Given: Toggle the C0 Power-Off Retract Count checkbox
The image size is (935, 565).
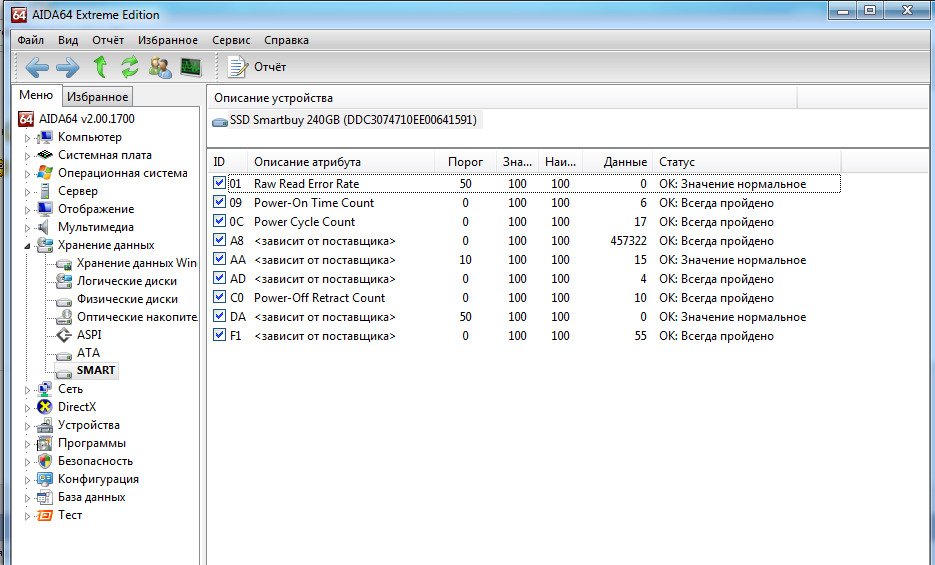Looking at the screenshot, I should (x=219, y=297).
